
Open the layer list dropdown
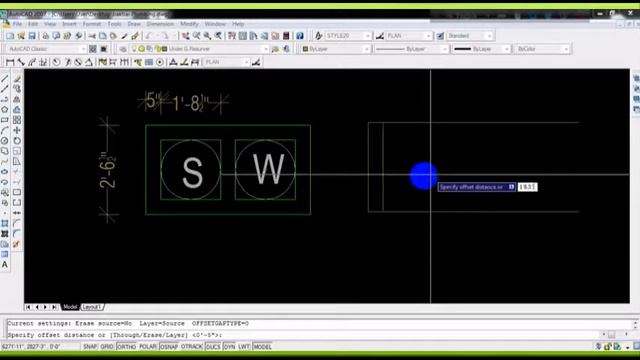point(199,49)
